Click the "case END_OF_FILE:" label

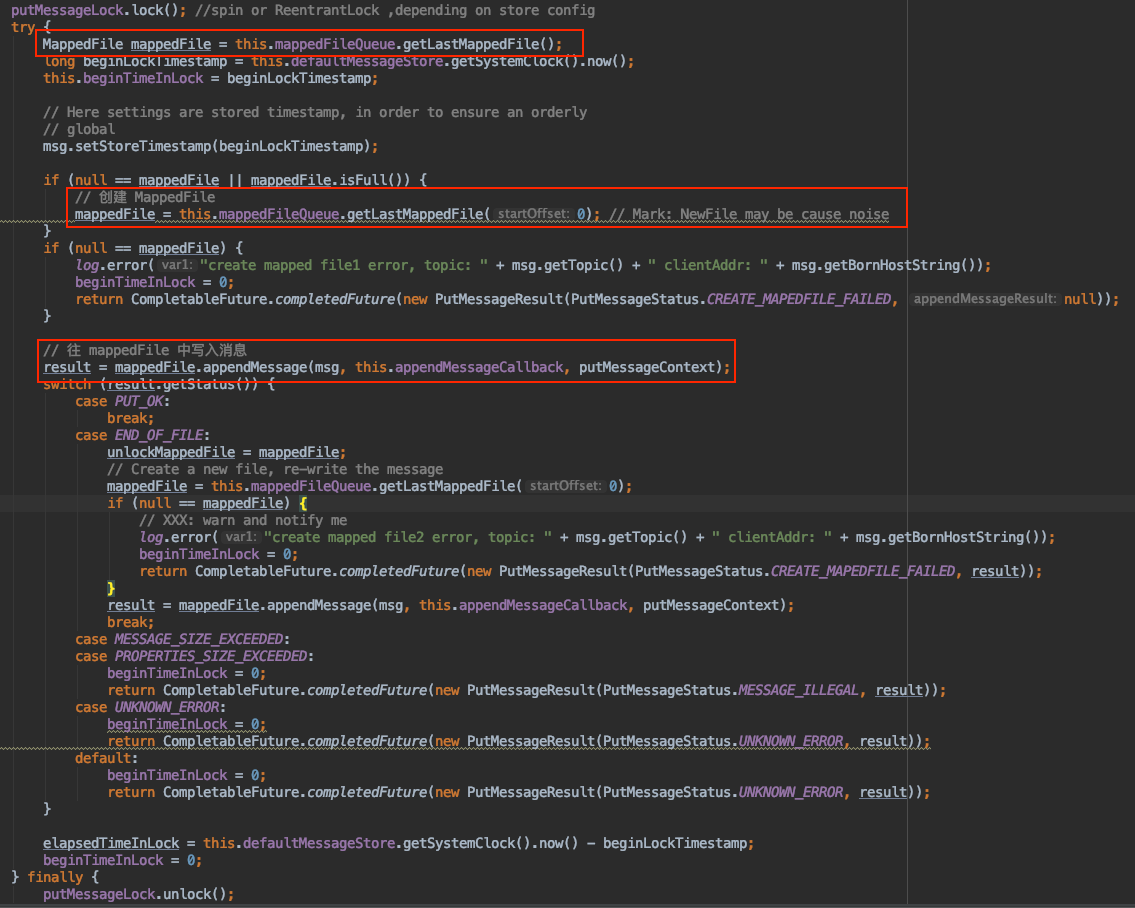[x=142, y=435]
